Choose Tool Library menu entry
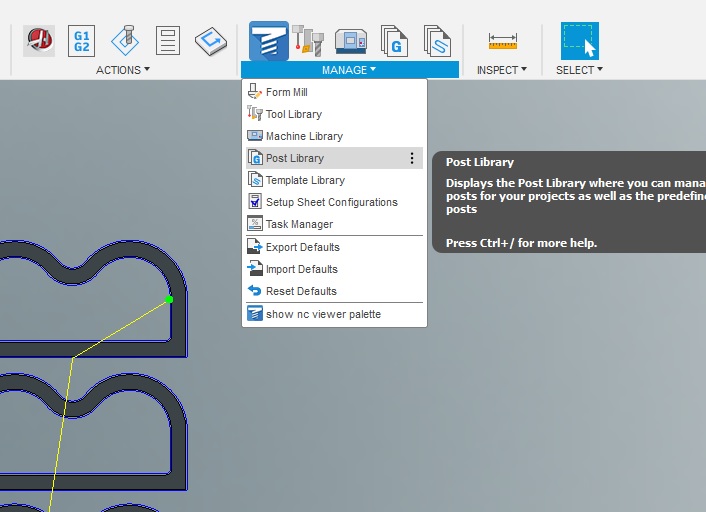The width and height of the screenshot is (706, 512). 334,114
